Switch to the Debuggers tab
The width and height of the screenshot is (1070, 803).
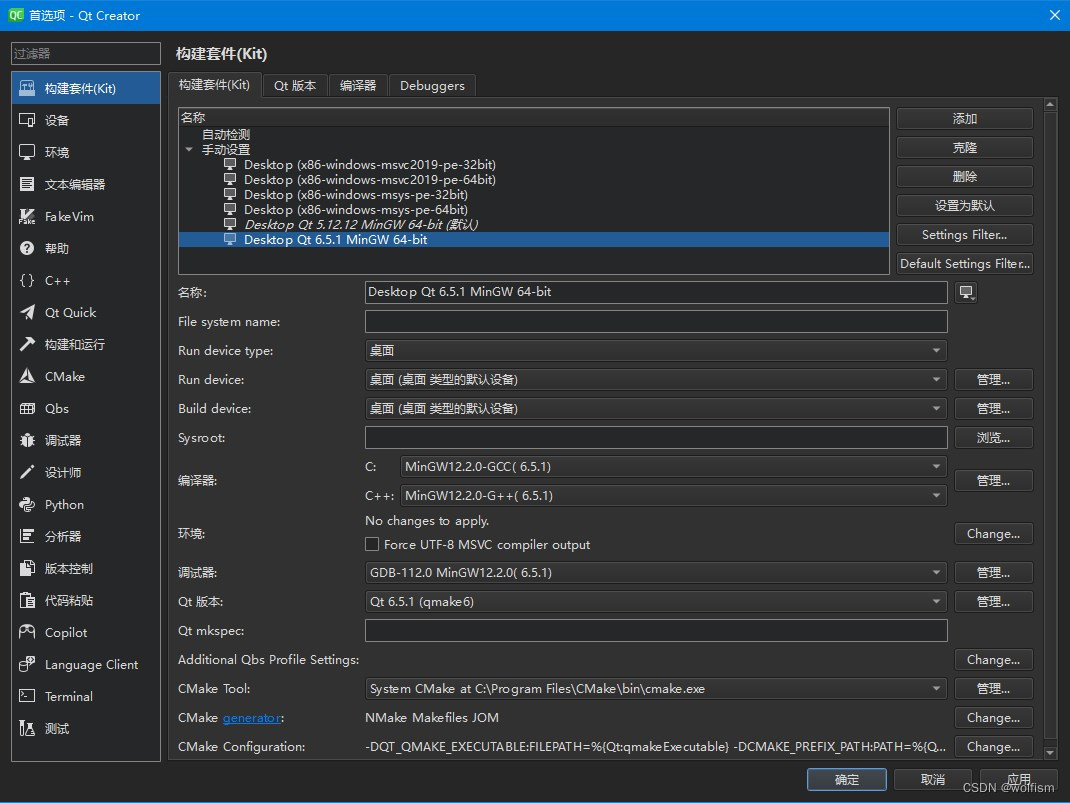[x=432, y=86]
